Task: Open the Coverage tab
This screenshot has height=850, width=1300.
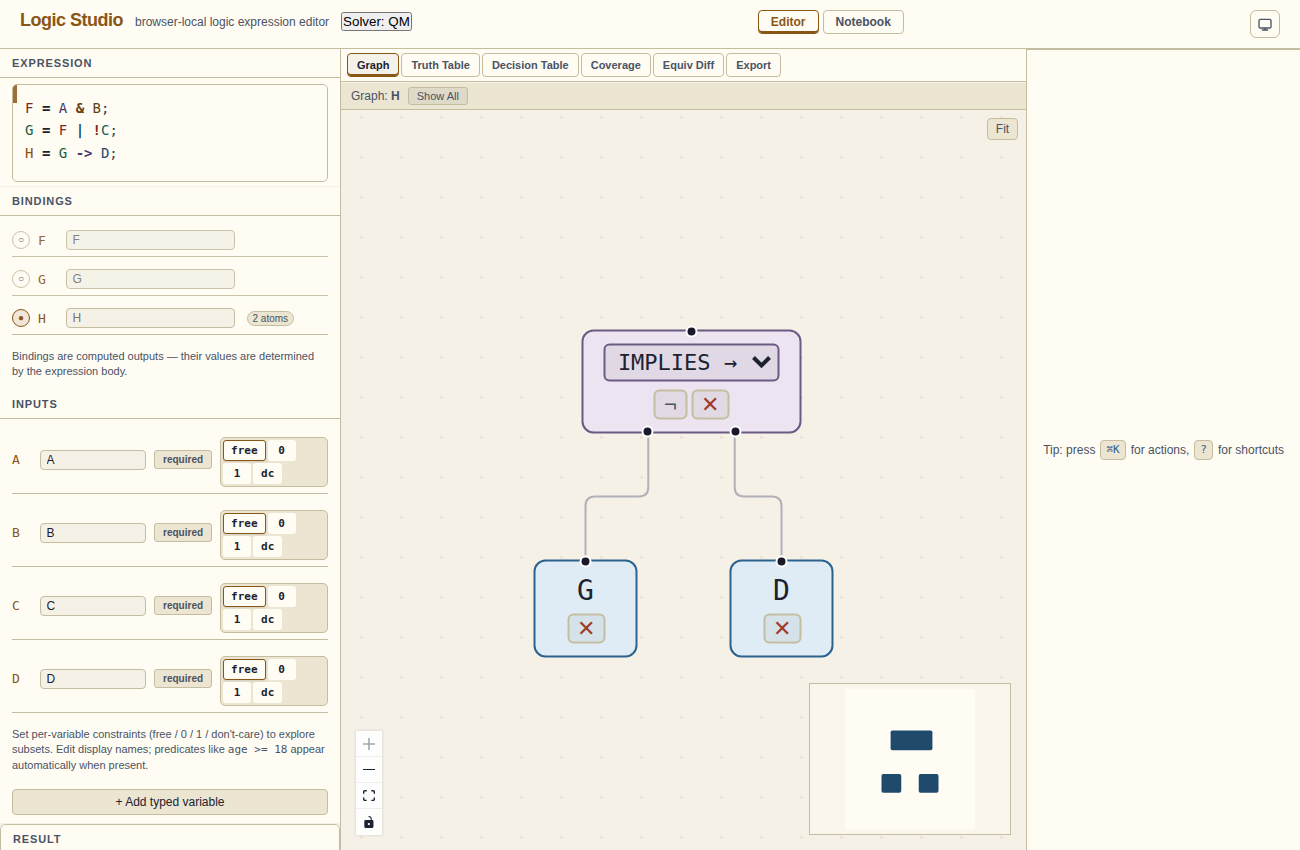Action: [616, 65]
